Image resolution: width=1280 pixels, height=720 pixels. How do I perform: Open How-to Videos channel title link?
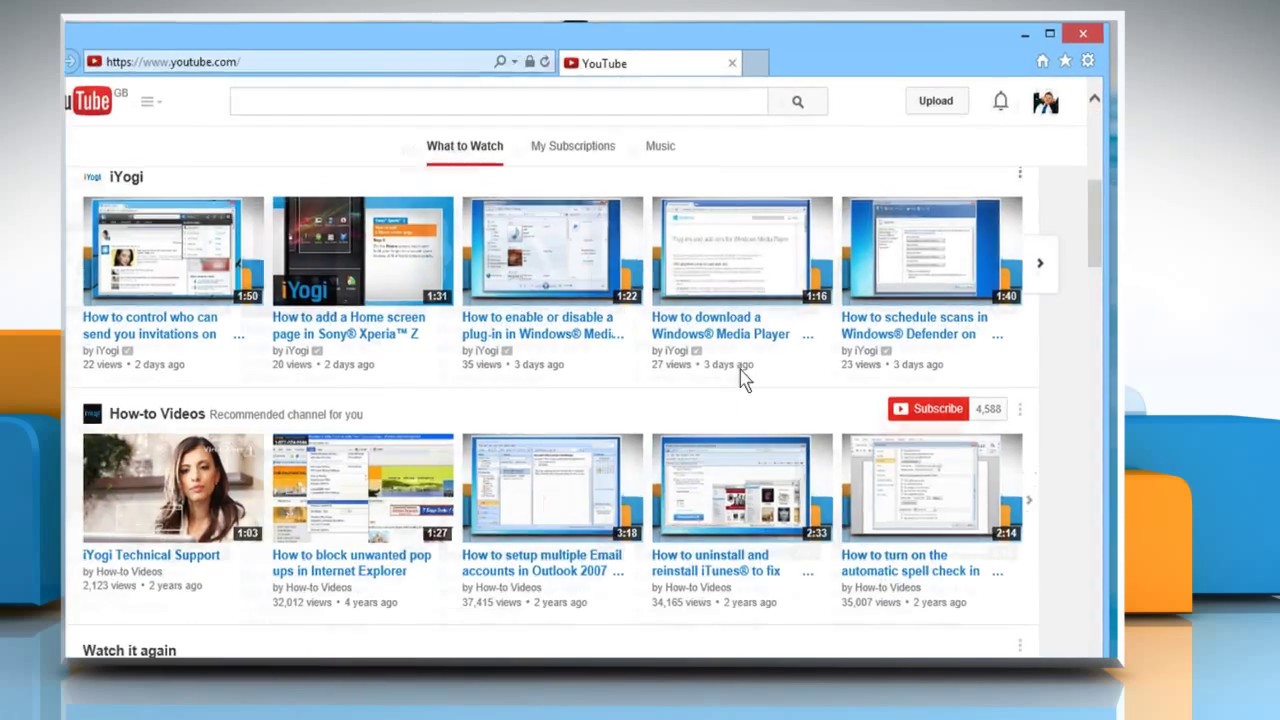(x=157, y=414)
